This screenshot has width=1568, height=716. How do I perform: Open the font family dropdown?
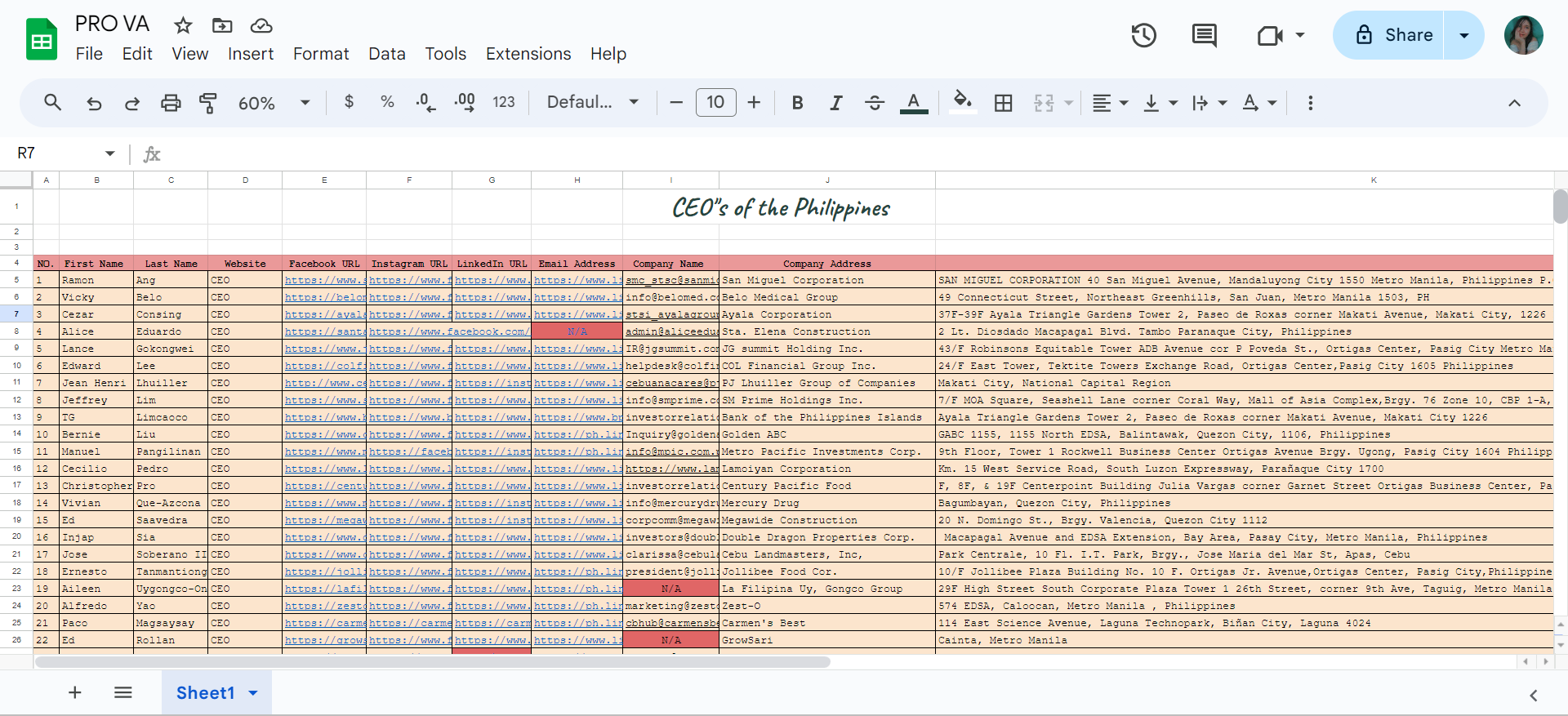(593, 102)
